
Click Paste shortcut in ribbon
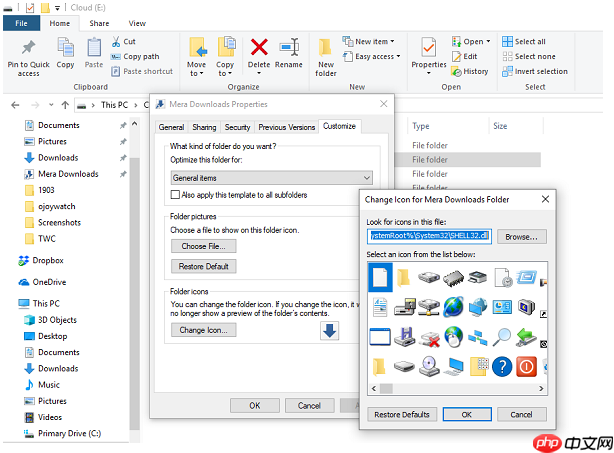(142, 71)
